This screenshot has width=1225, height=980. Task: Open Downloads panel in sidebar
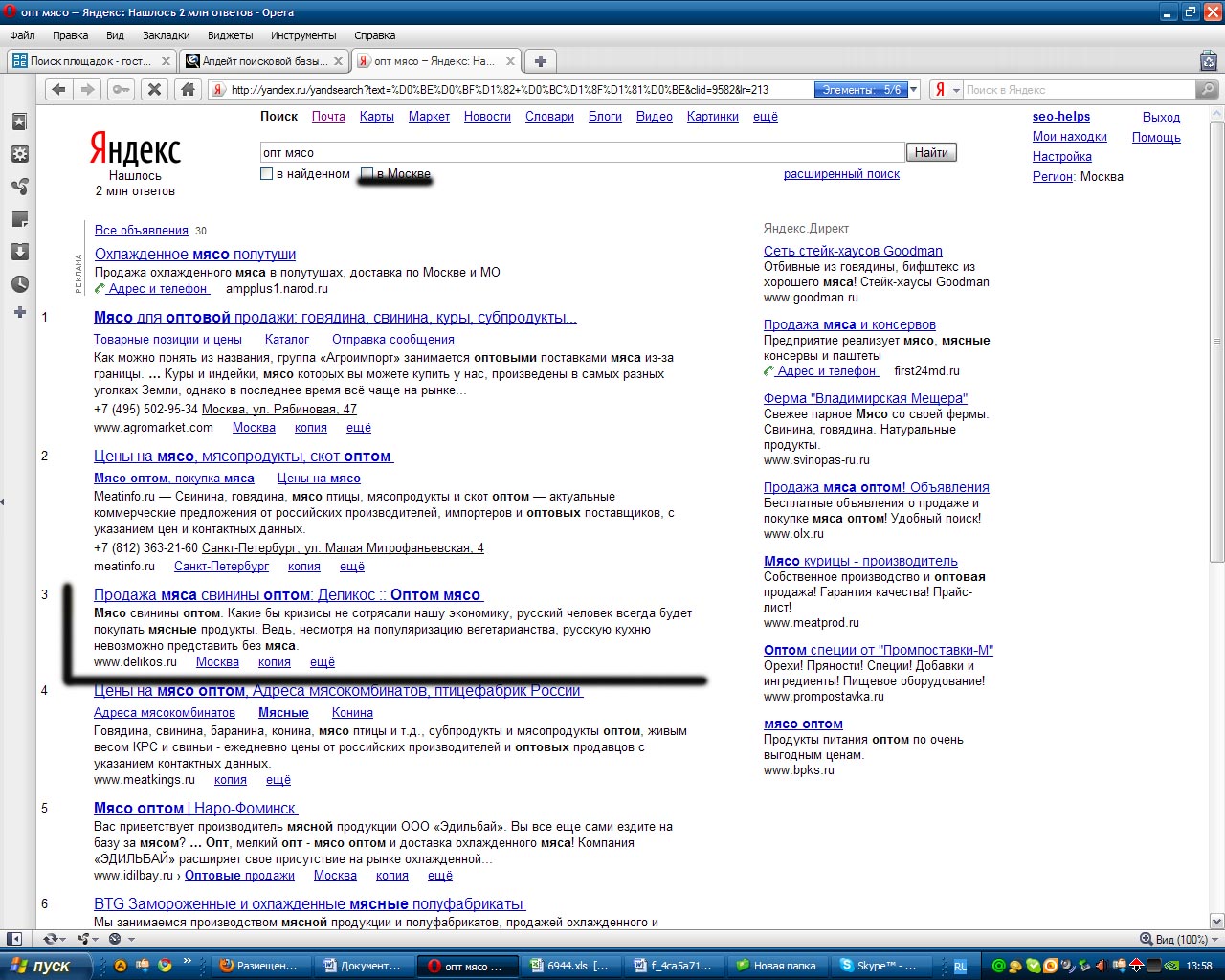pos(19,252)
